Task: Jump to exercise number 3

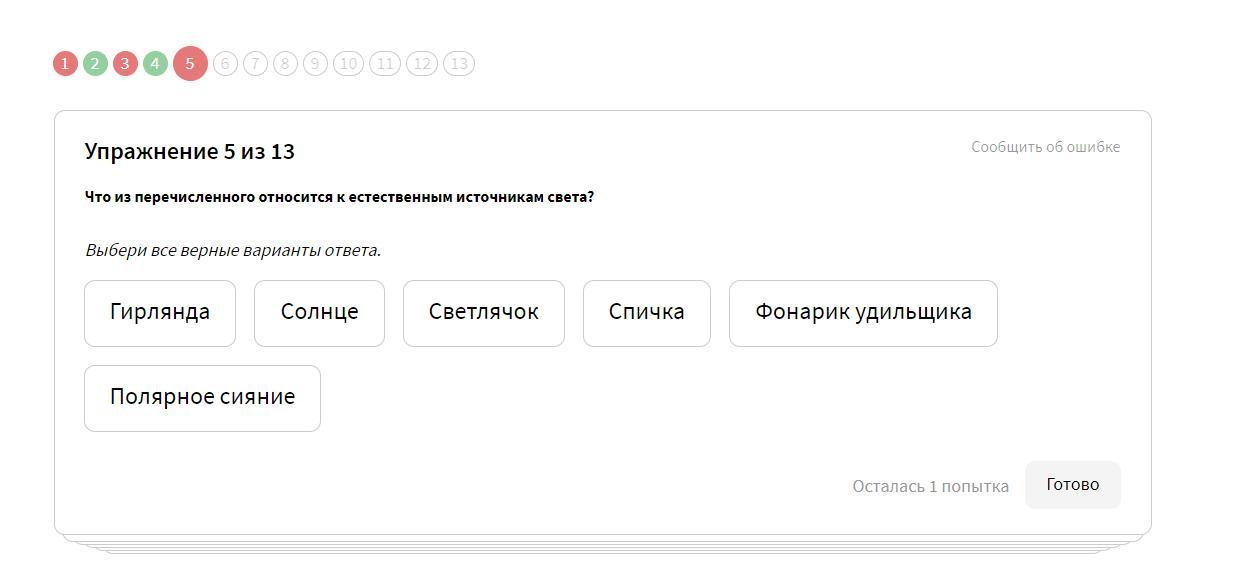Action: [x=125, y=64]
